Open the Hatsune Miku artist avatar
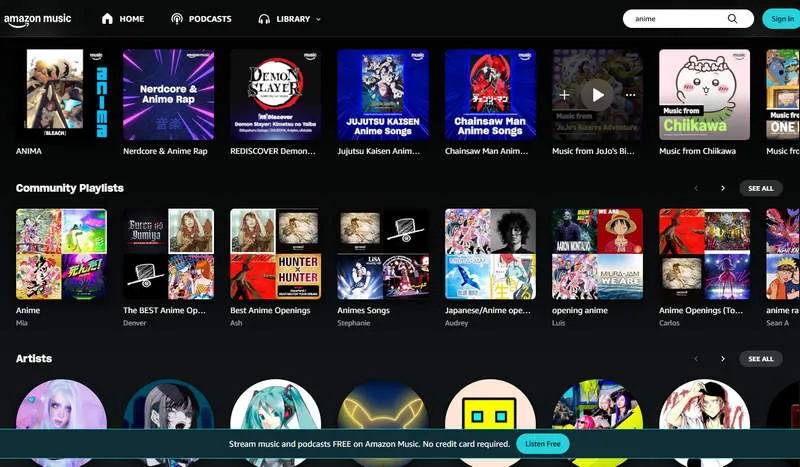 pyautogui.click(x=276, y=404)
